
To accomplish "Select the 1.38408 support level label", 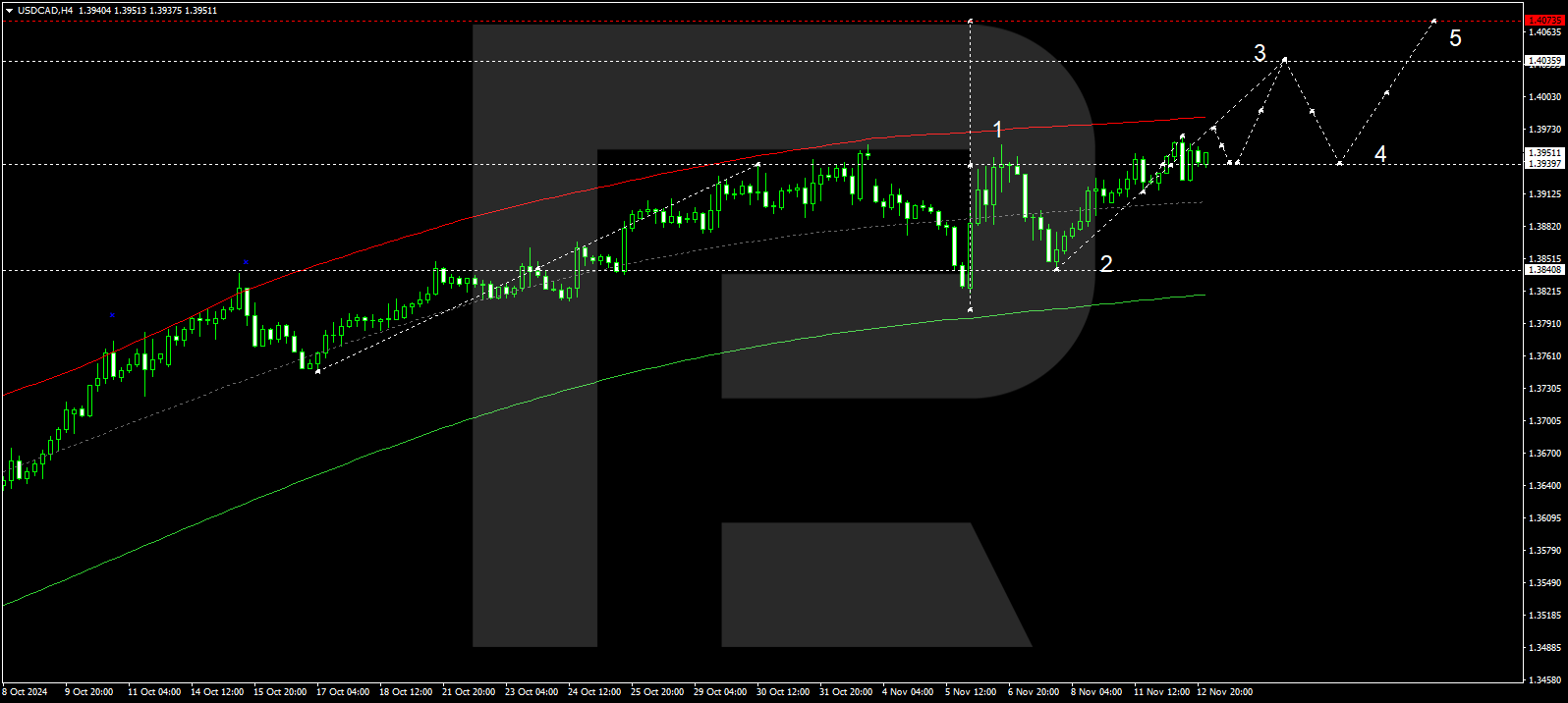I will coord(1544,270).
